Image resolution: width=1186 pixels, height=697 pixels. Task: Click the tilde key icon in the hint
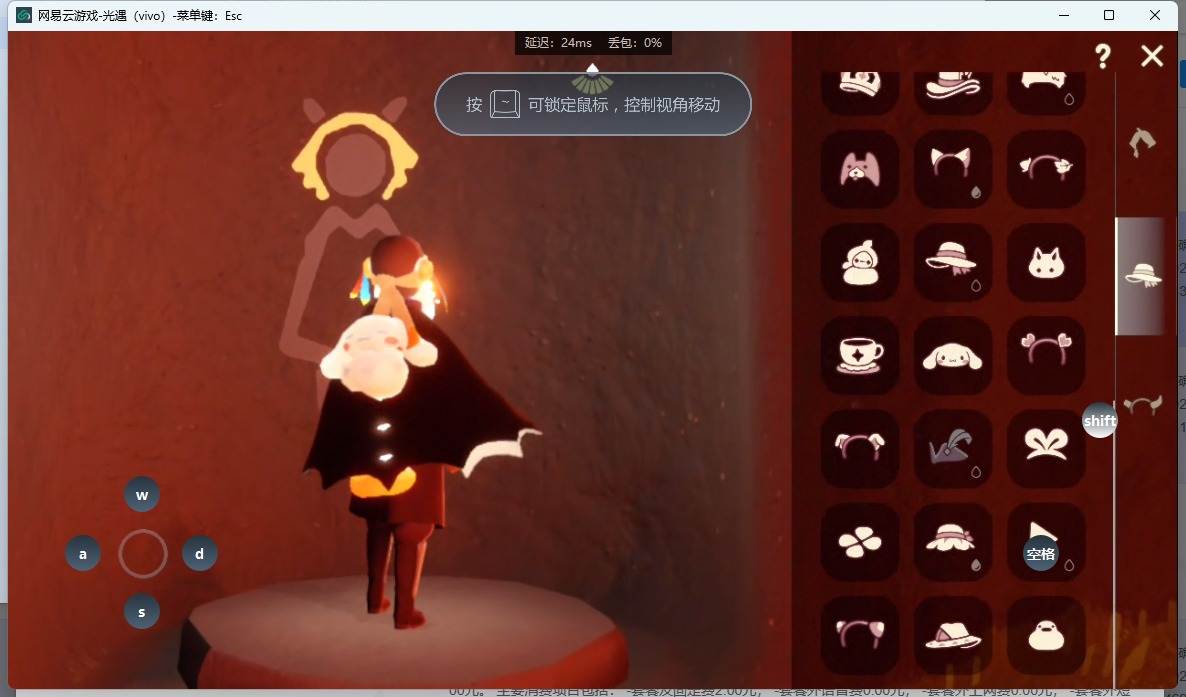click(505, 104)
